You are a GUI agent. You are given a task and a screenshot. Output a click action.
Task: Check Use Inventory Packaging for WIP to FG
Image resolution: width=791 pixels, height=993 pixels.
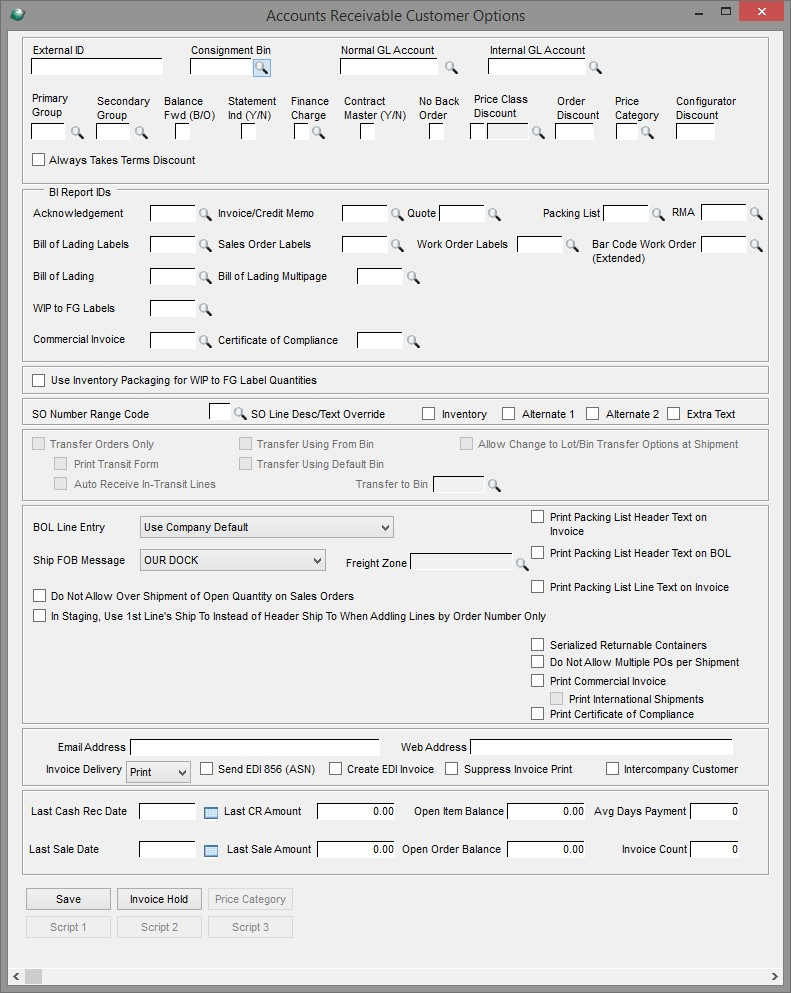39,380
